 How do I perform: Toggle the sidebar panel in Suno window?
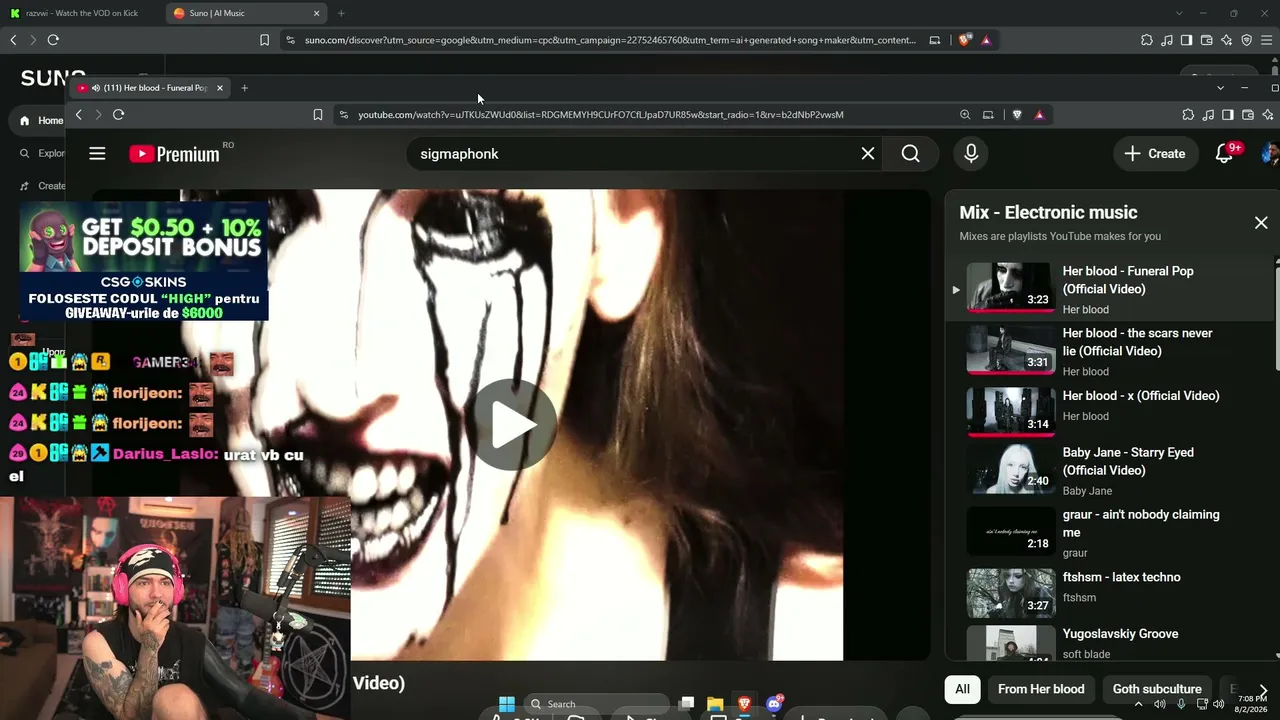1186,40
